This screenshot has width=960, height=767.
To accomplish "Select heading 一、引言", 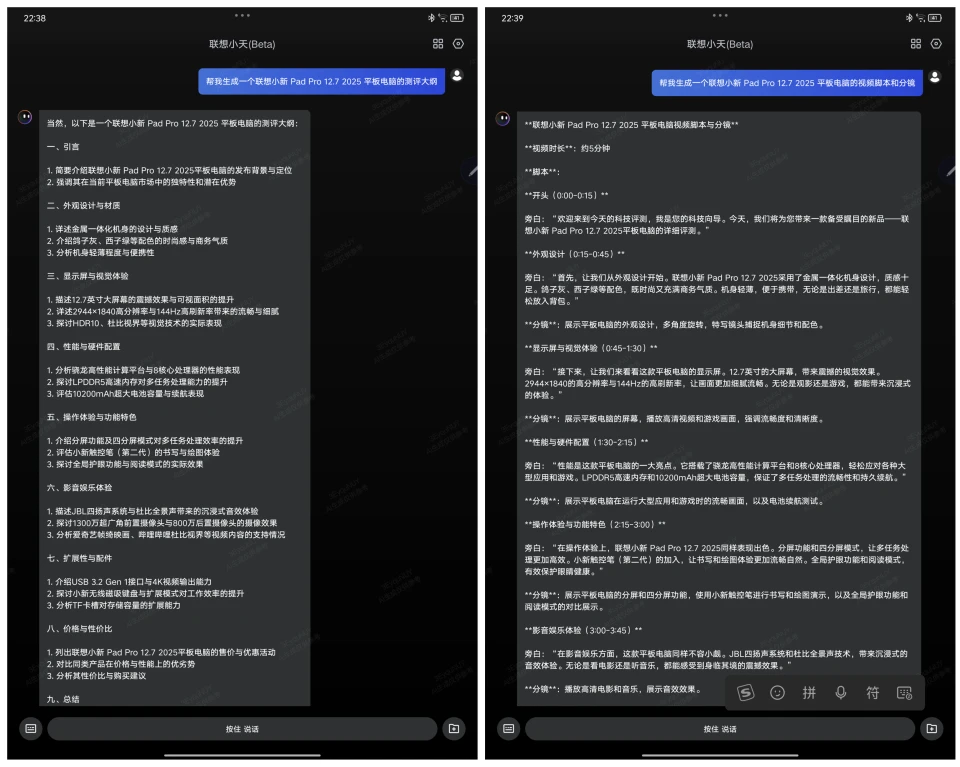I will point(63,146).
